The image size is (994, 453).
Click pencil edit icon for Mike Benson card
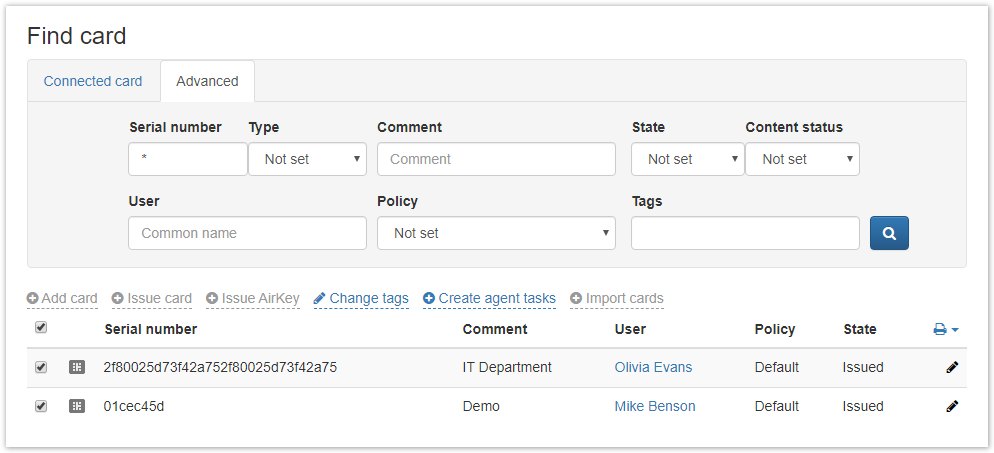pos(952,406)
